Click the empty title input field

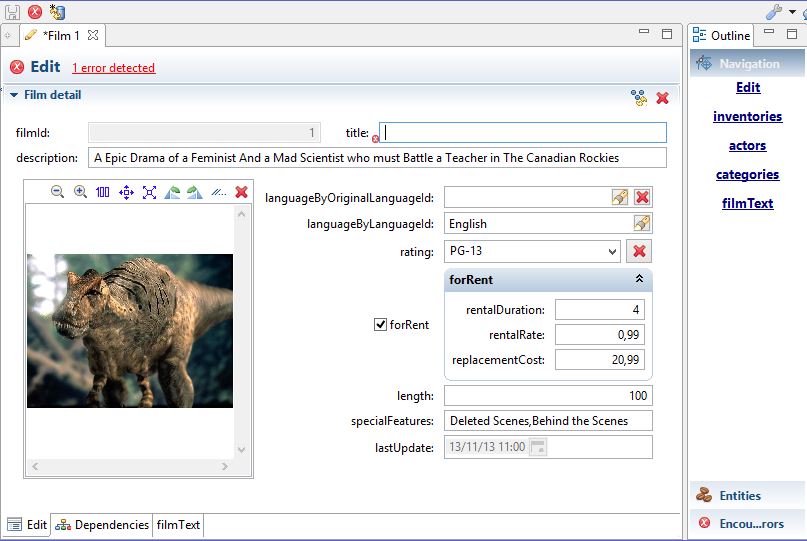523,133
